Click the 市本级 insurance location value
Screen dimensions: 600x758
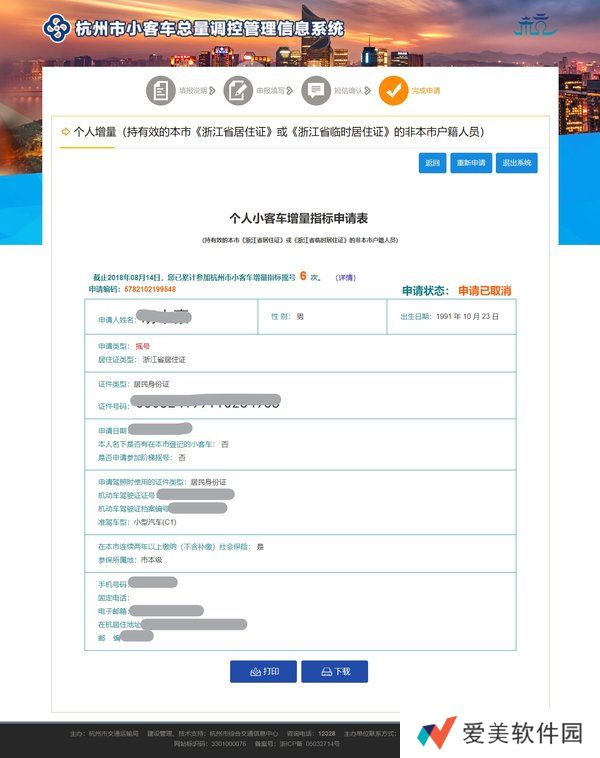click(x=151, y=560)
